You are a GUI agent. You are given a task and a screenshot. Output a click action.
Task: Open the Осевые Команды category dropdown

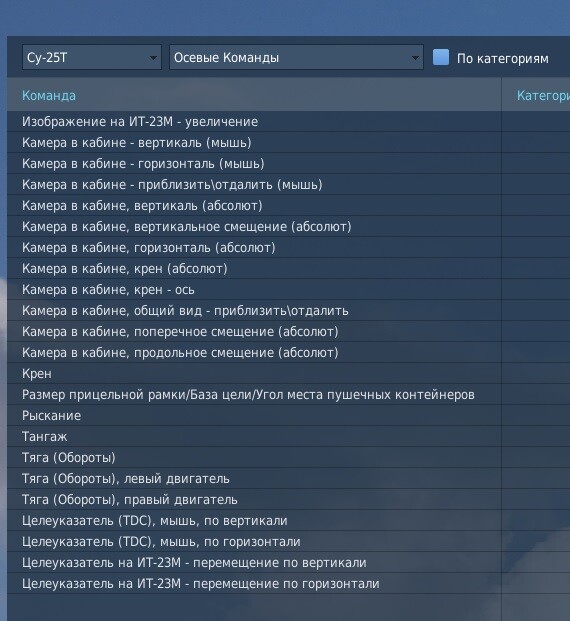296,57
